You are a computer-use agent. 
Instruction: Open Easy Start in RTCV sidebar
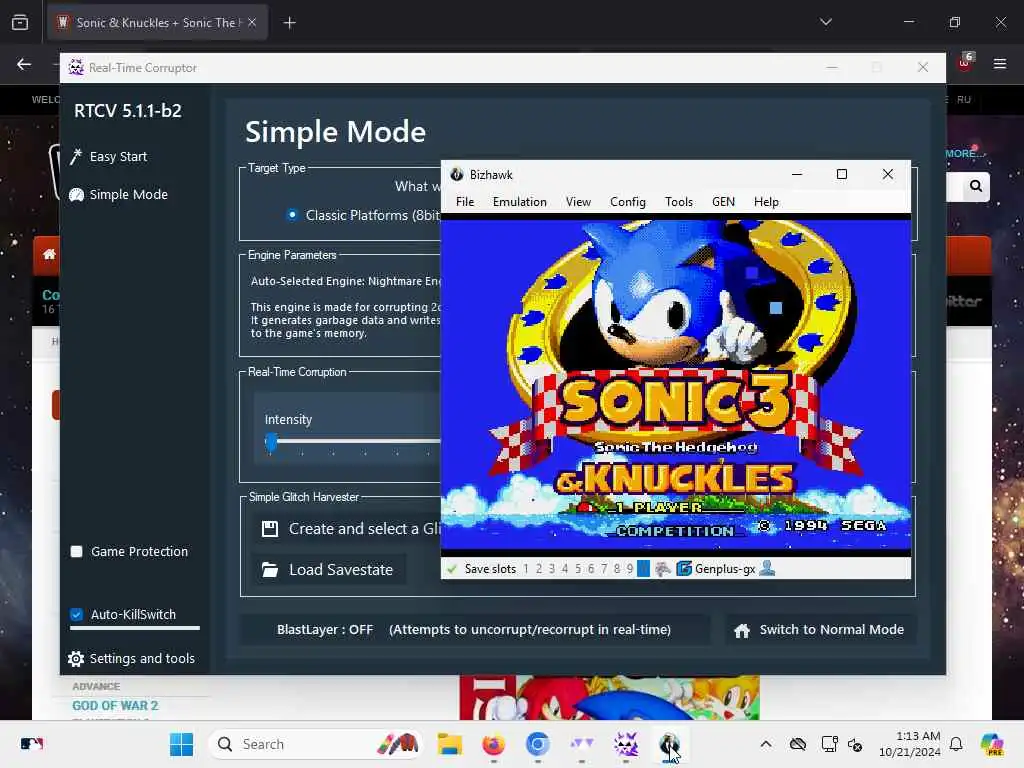(x=109, y=157)
